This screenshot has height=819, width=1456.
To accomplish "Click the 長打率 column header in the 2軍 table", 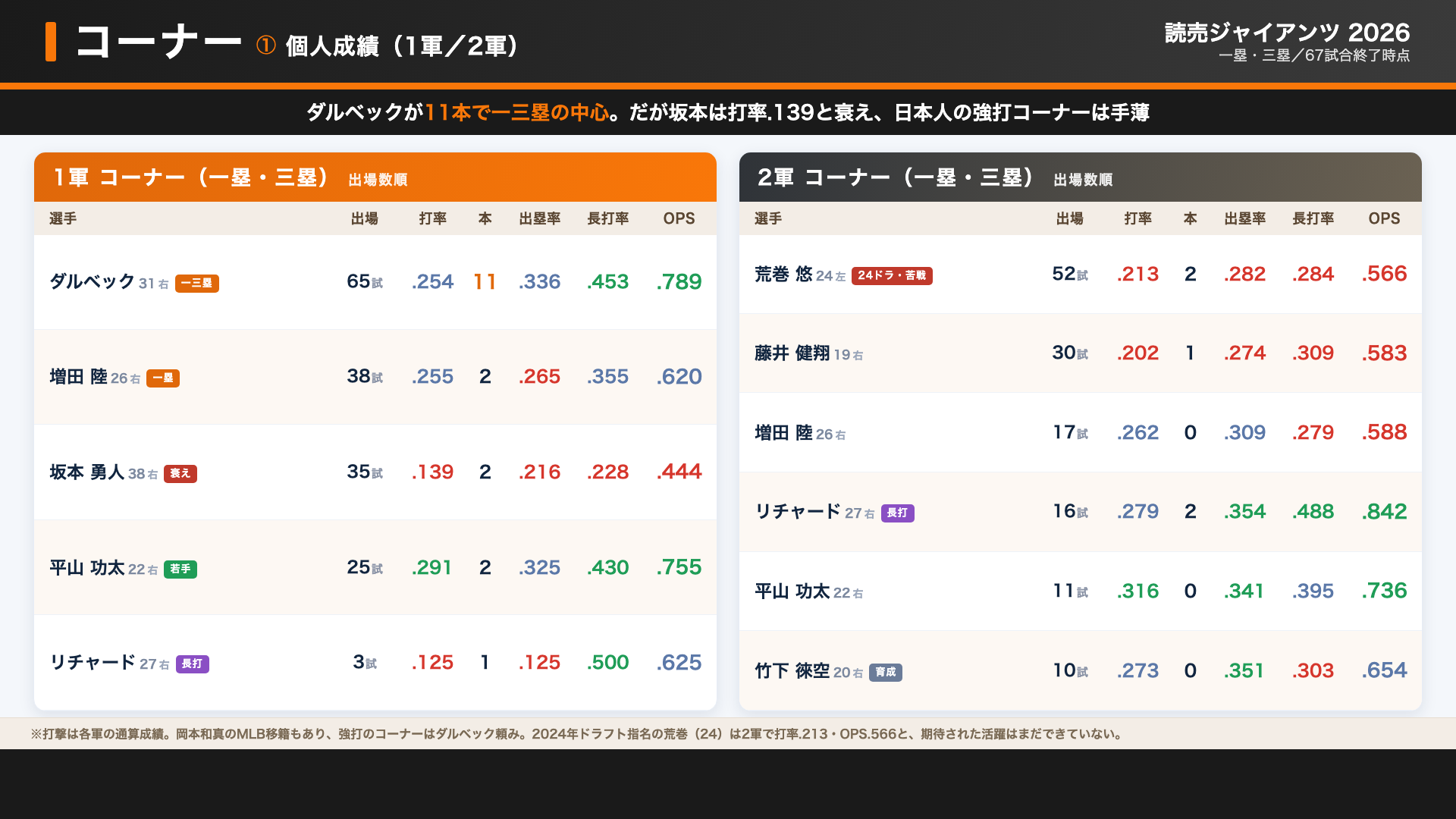I will coord(1313,218).
